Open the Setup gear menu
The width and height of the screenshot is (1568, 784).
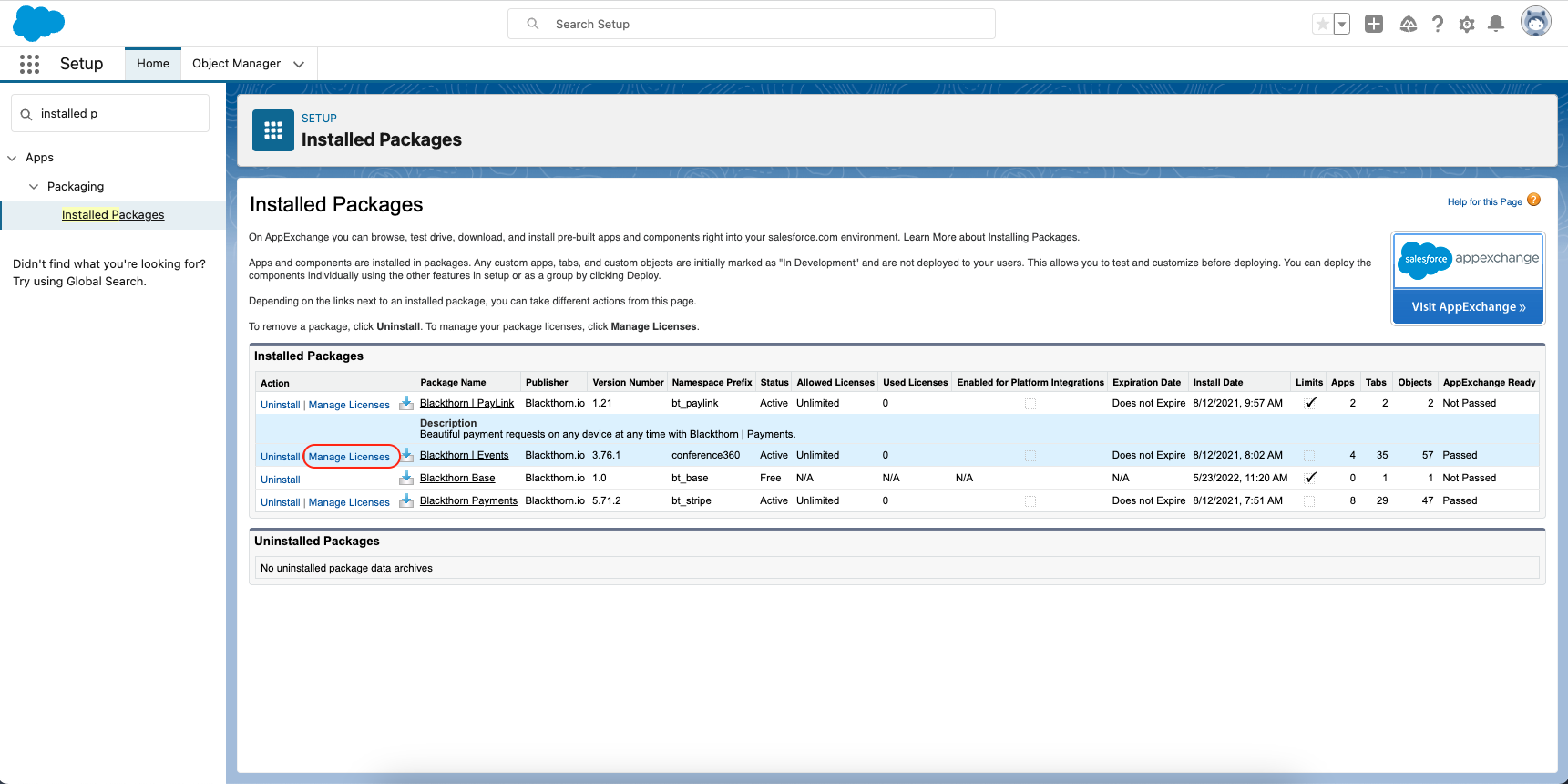(1467, 25)
